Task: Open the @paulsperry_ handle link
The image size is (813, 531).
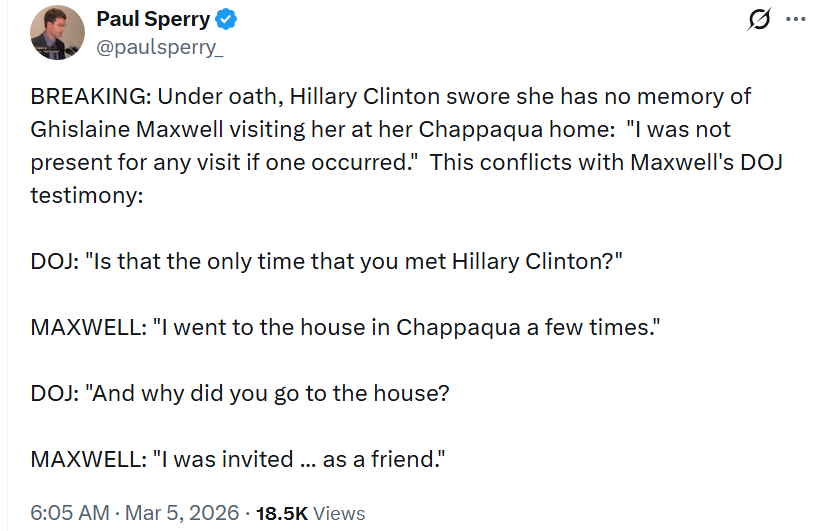Action: click(x=159, y=46)
